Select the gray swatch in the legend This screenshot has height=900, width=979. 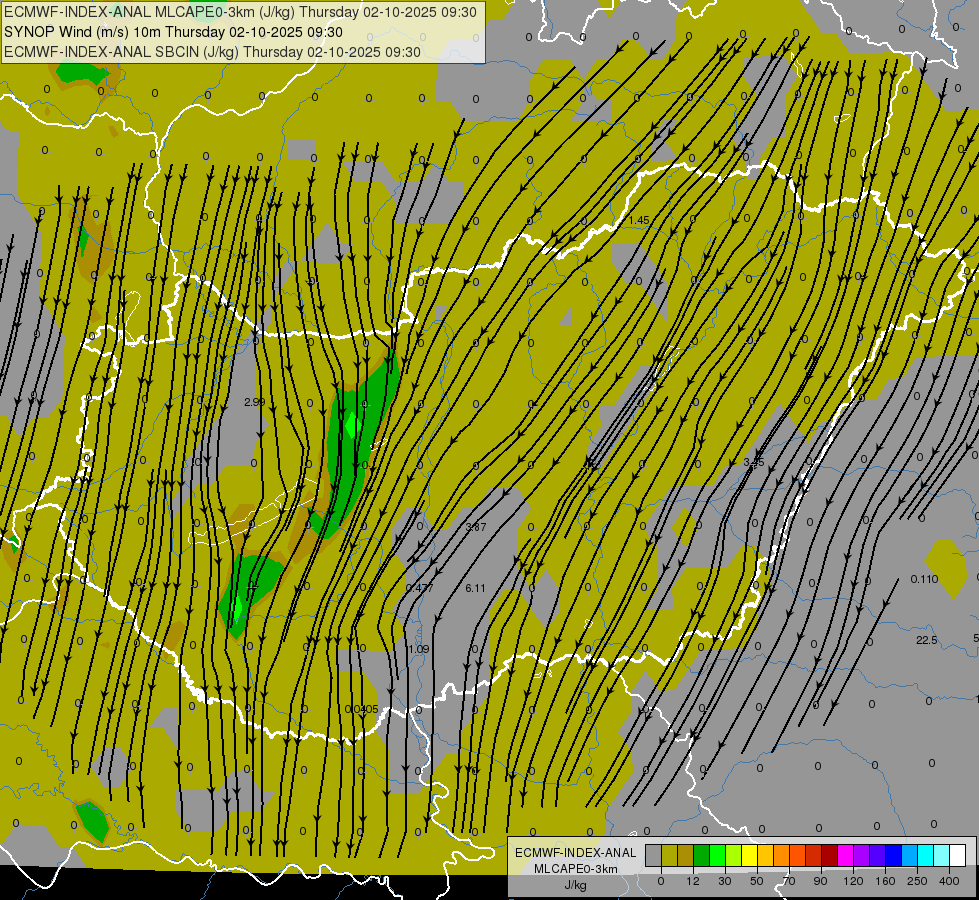(654, 856)
